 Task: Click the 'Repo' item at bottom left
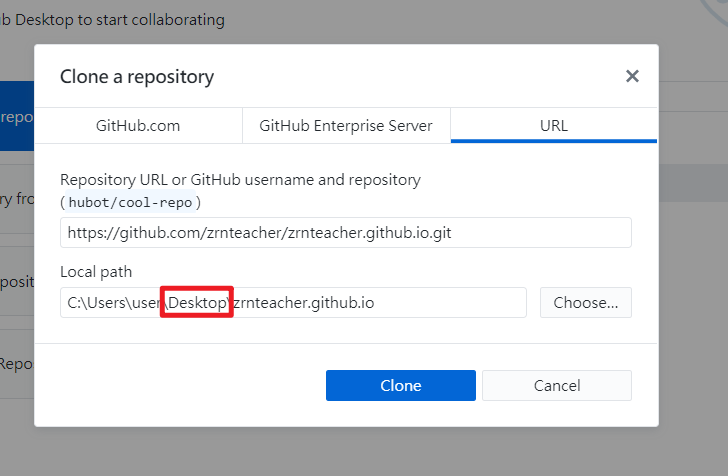click(x=17, y=364)
